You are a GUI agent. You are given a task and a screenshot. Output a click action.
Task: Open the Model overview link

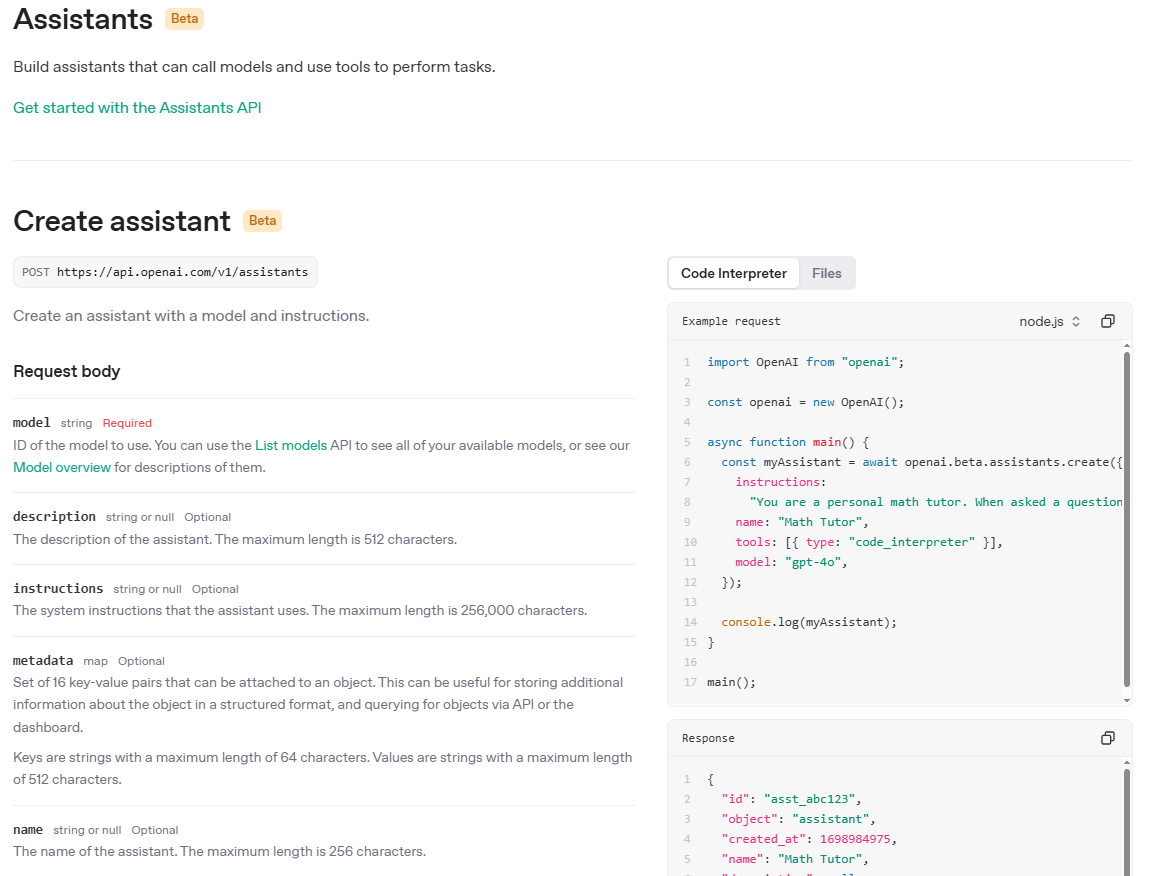click(62, 467)
